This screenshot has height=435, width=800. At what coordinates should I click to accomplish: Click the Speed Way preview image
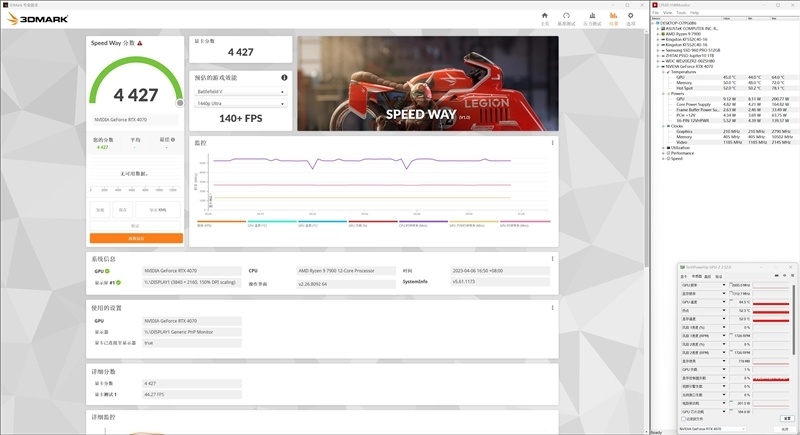[x=428, y=83]
